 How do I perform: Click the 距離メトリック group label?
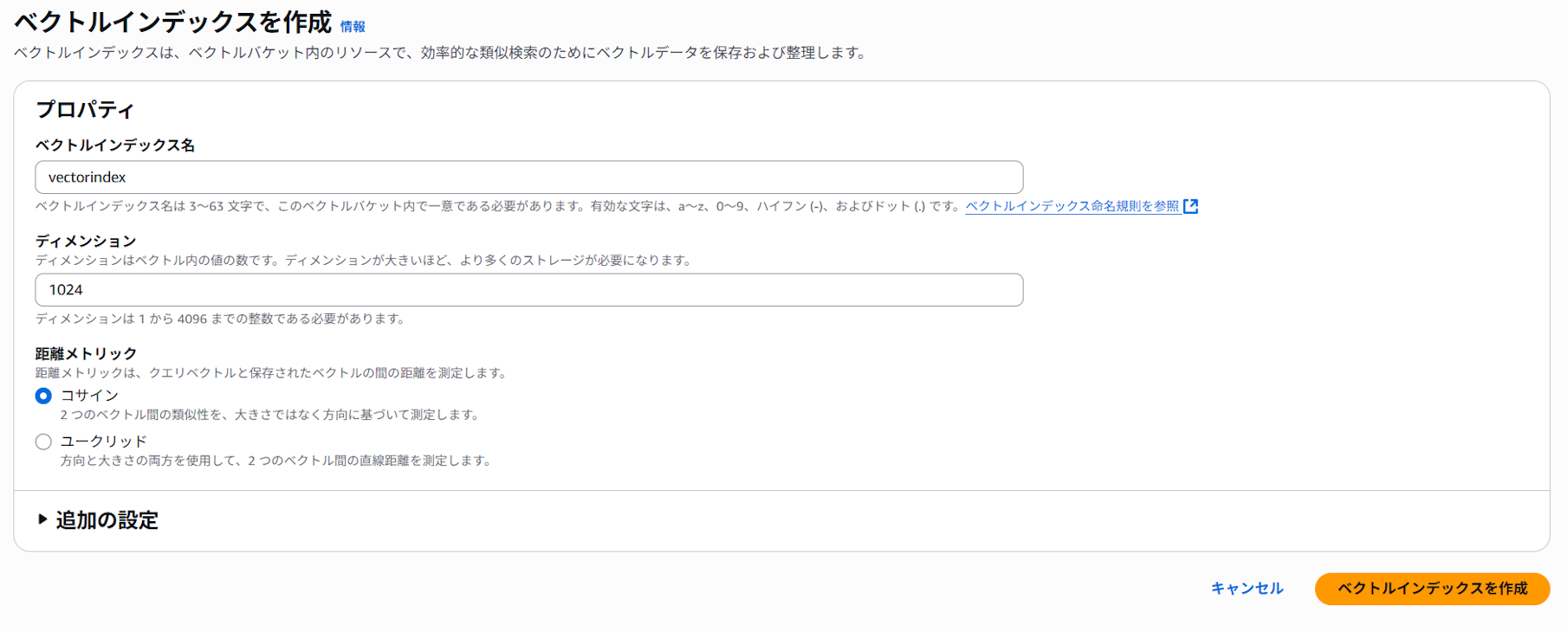pos(86,353)
